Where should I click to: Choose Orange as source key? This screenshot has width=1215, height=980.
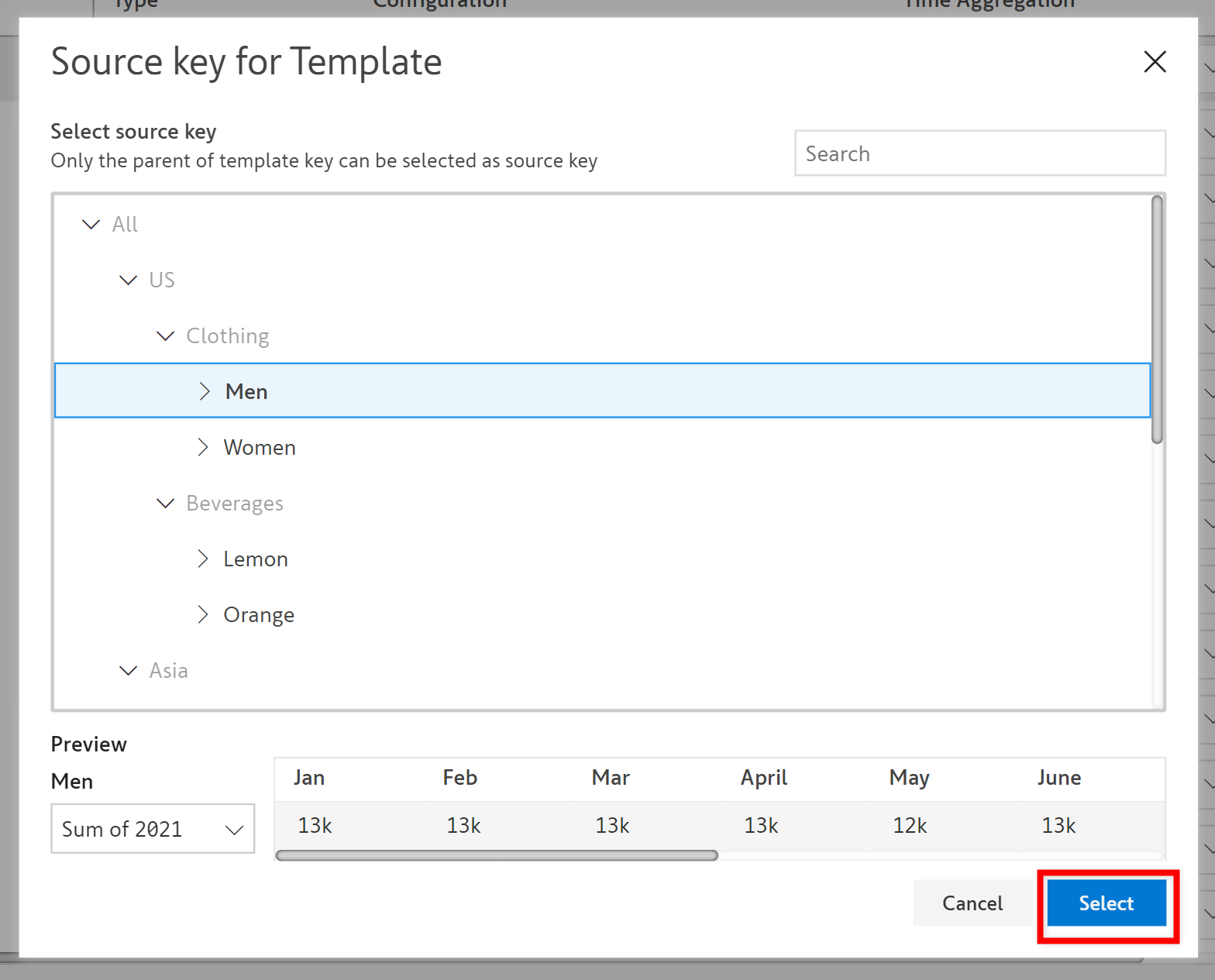(259, 615)
